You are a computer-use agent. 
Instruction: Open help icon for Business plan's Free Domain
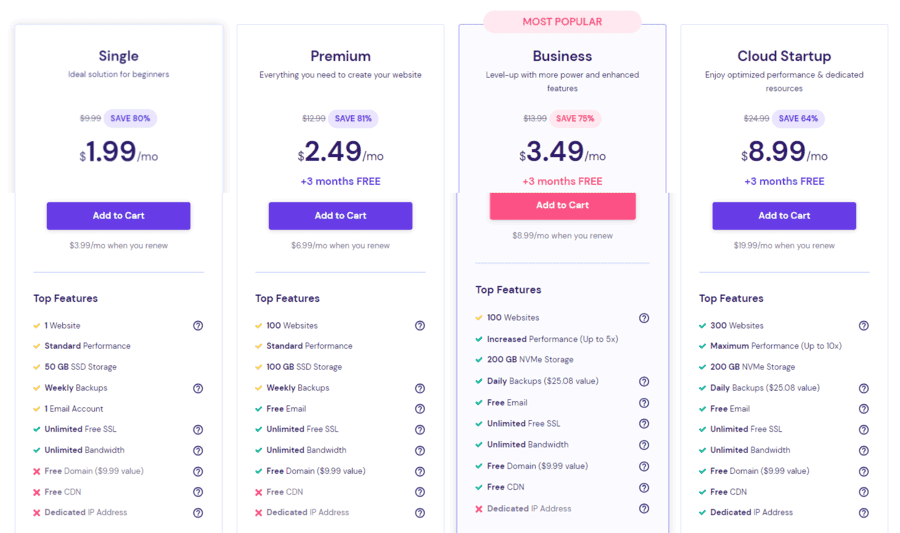(644, 466)
